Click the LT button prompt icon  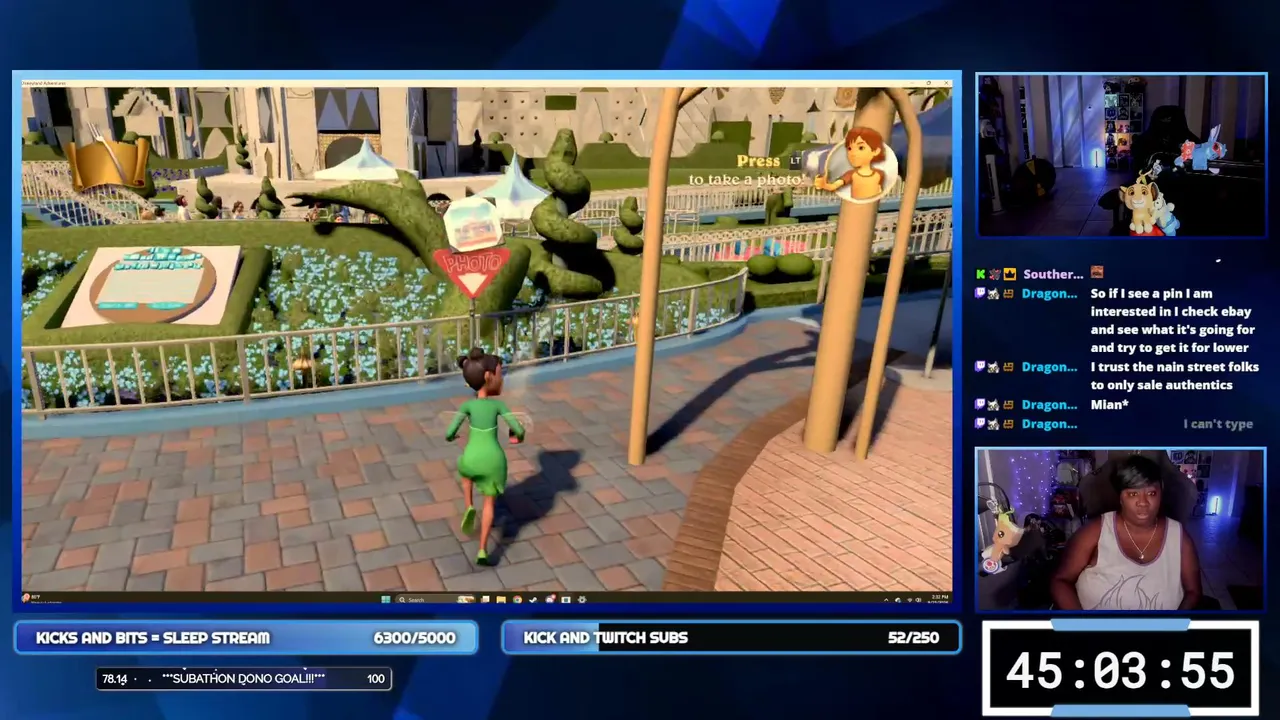[797, 160]
